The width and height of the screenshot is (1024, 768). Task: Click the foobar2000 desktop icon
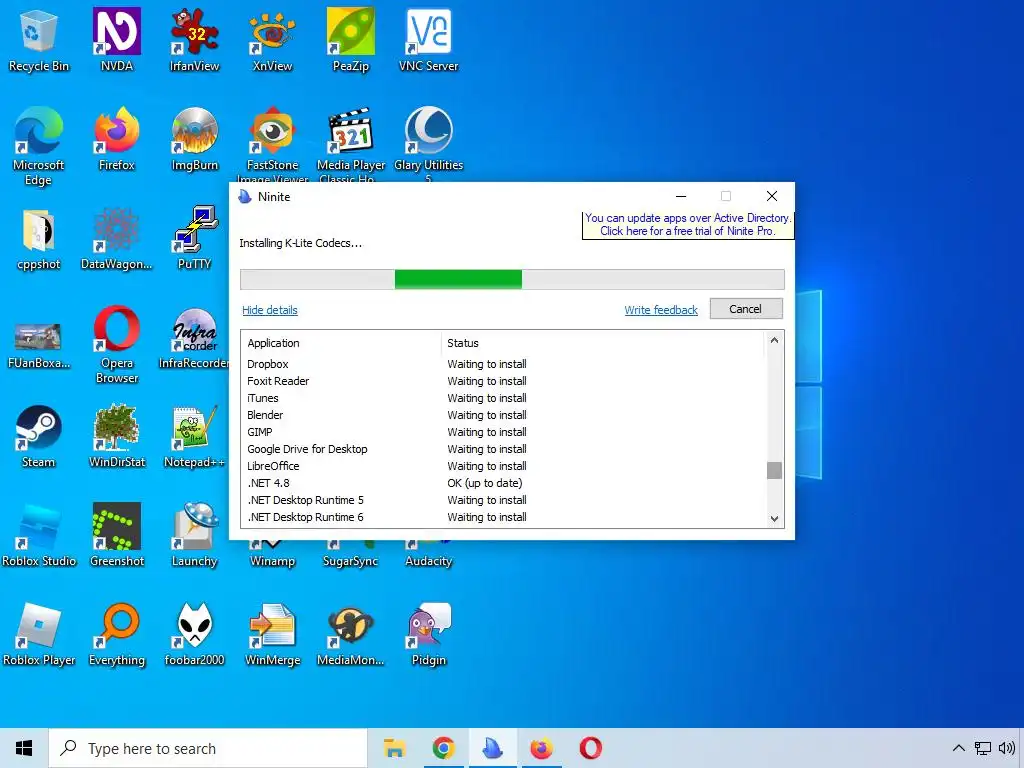(x=195, y=635)
